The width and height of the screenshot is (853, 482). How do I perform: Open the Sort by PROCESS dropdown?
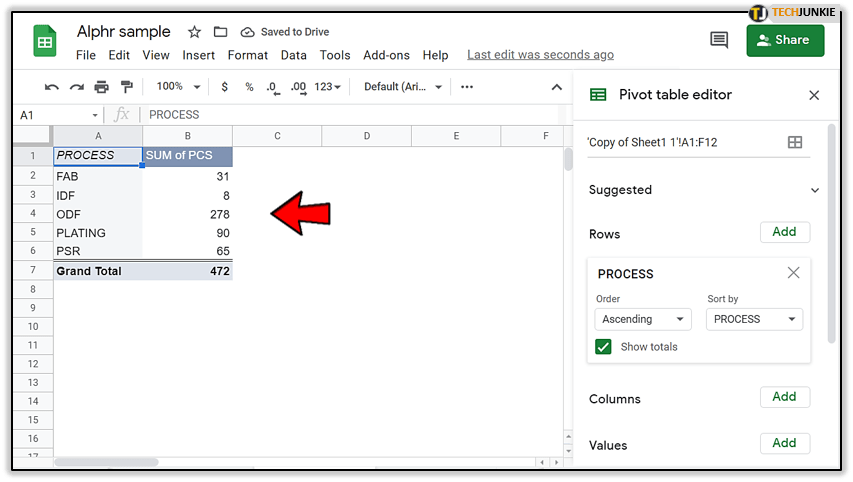pyautogui.click(x=754, y=319)
